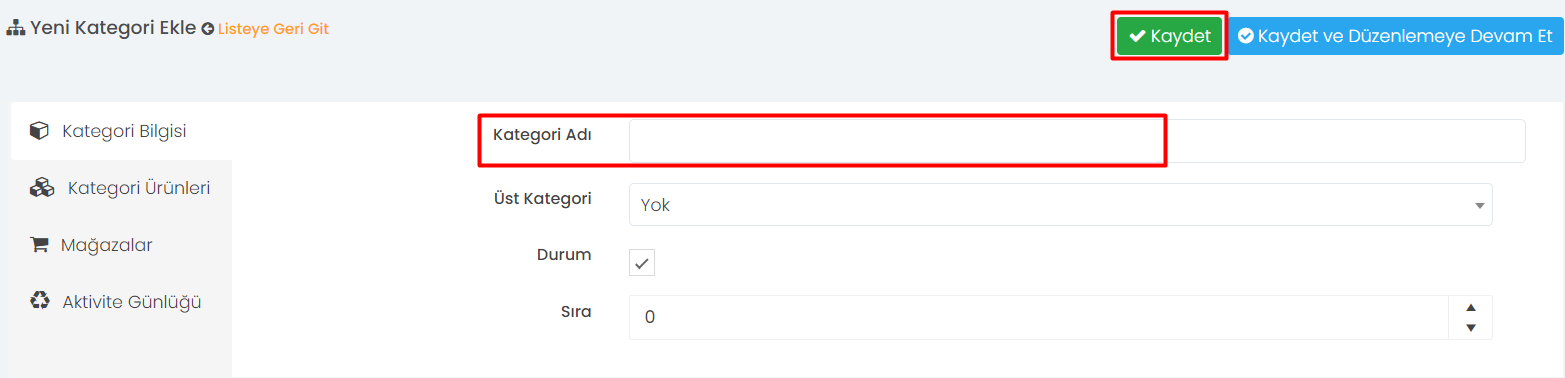Open the Üst Kategori dropdown showing Yok
Screen dimensions: 1565x378
coord(1060,204)
